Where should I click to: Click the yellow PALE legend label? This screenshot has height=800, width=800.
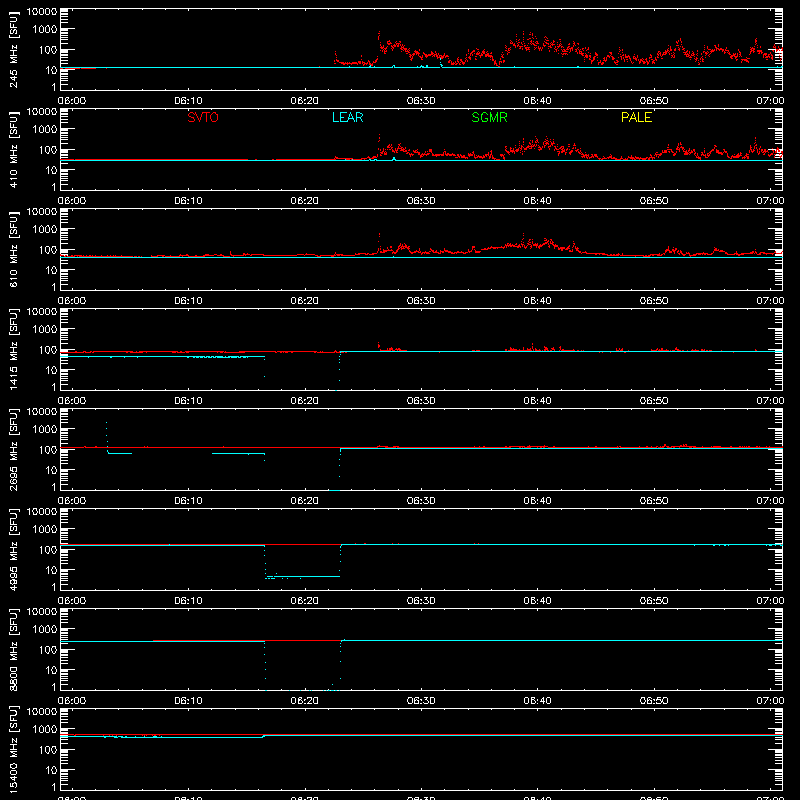click(636, 117)
